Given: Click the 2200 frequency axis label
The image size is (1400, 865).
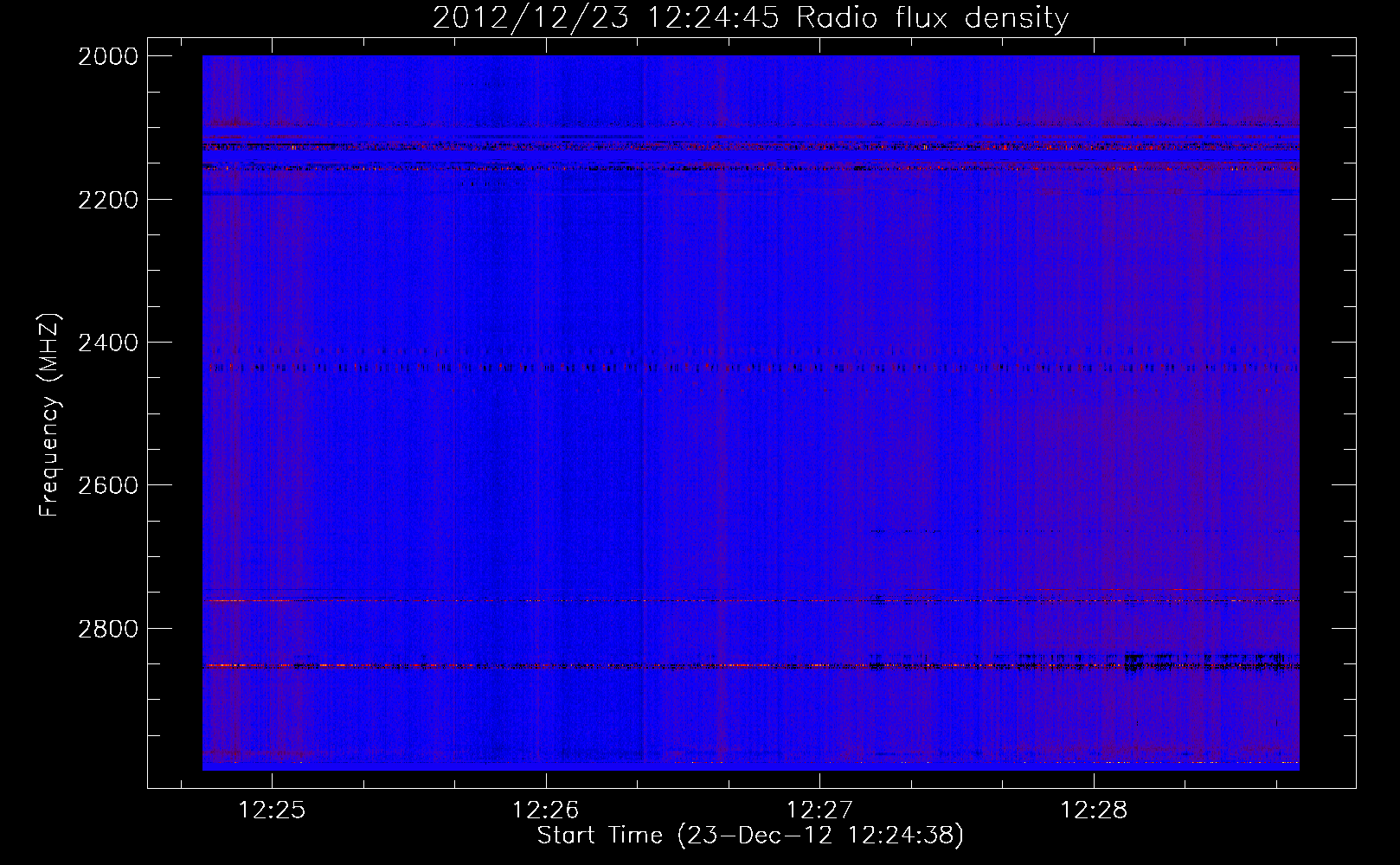Looking at the screenshot, I should pos(108,200).
